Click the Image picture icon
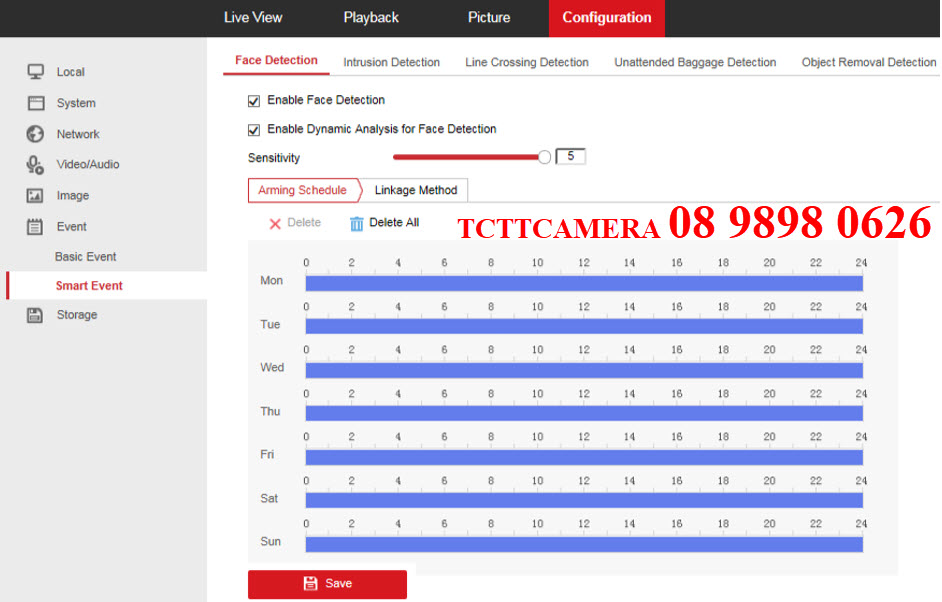The height and width of the screenshot is (602, 942). tap(36, 196)
